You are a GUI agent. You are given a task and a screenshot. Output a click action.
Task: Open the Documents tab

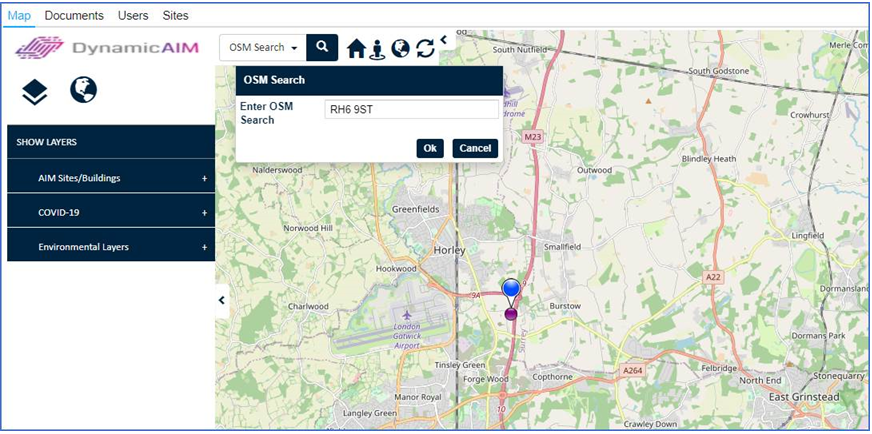coord(74,16)
